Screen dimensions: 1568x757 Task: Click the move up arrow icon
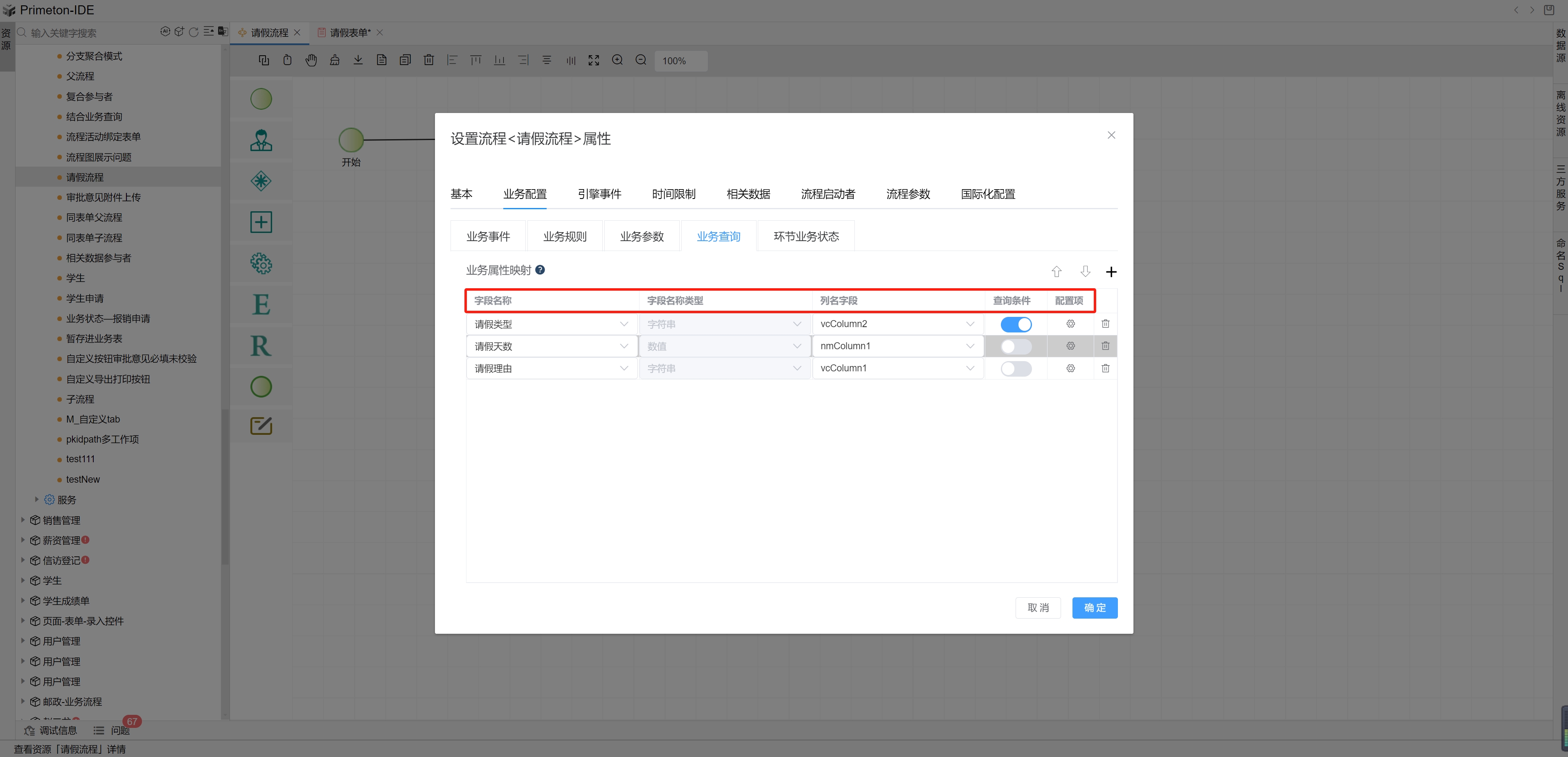(1057, 271)
